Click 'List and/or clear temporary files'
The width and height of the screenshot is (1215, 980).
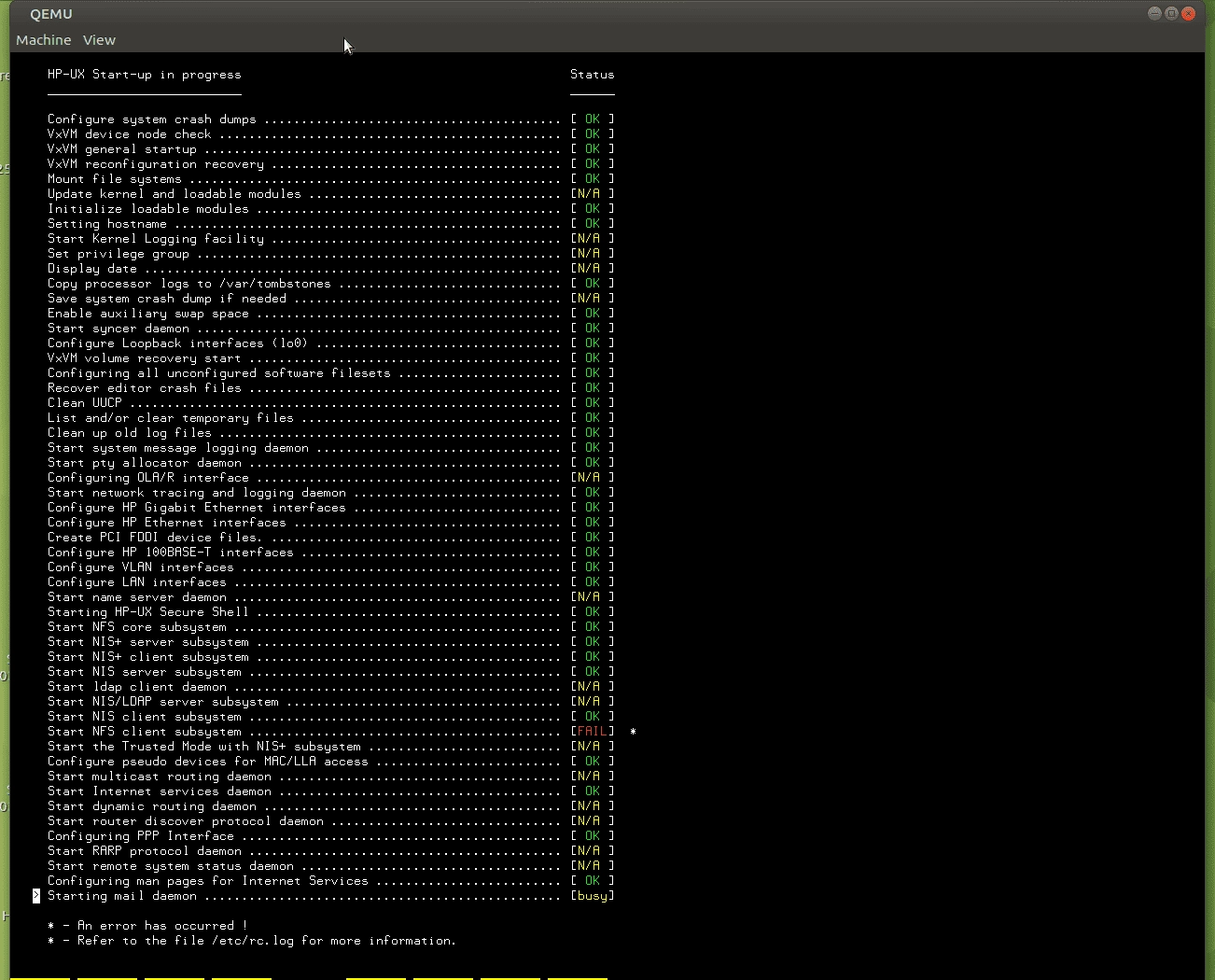(171, 418)
